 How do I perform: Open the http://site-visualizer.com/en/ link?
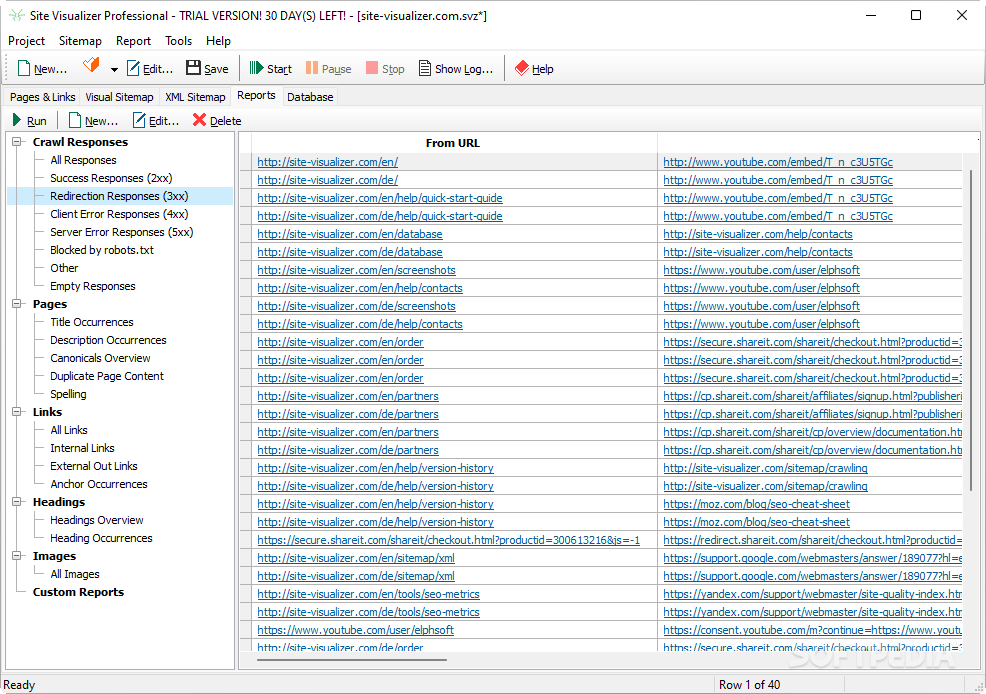(x=327, y=162)
